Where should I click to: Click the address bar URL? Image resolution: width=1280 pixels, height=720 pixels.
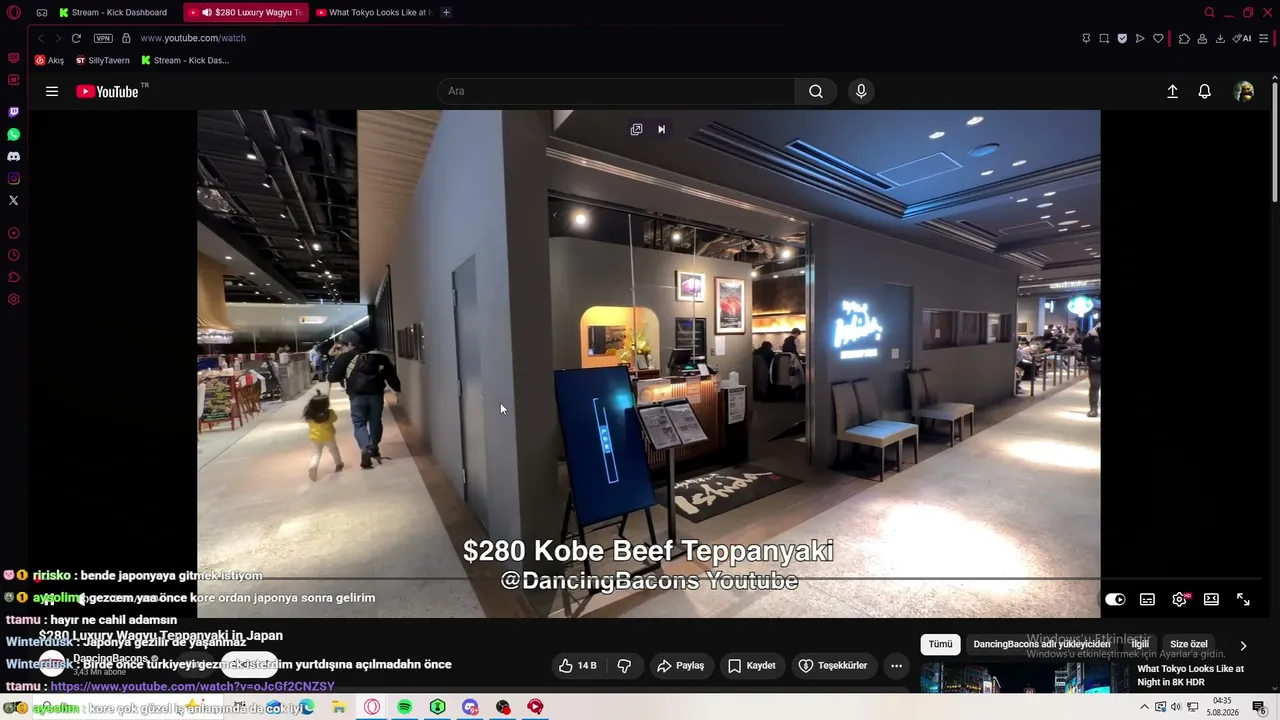coord(193,38)
